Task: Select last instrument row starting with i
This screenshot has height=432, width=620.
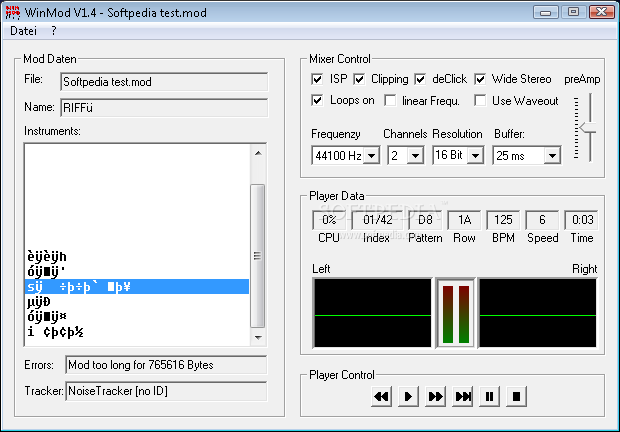Action: click(137, 332)
